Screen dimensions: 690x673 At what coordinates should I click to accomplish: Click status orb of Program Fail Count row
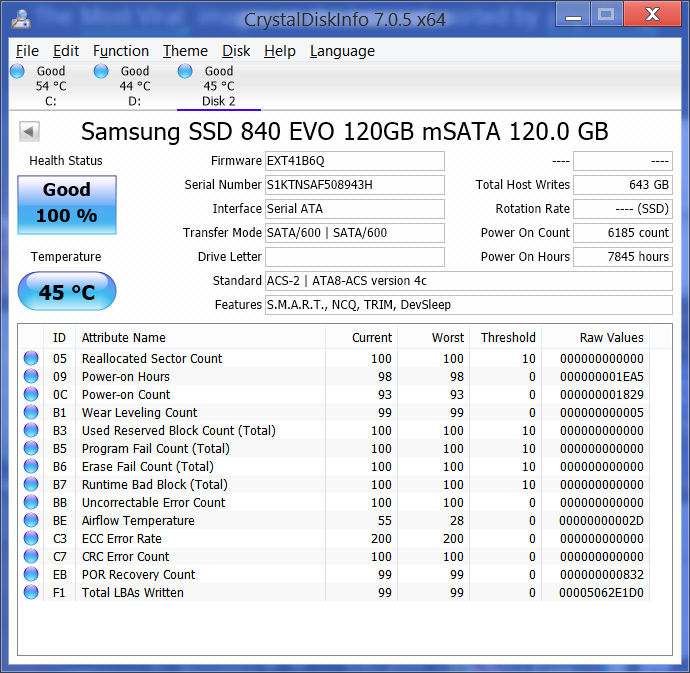(31, 449)
